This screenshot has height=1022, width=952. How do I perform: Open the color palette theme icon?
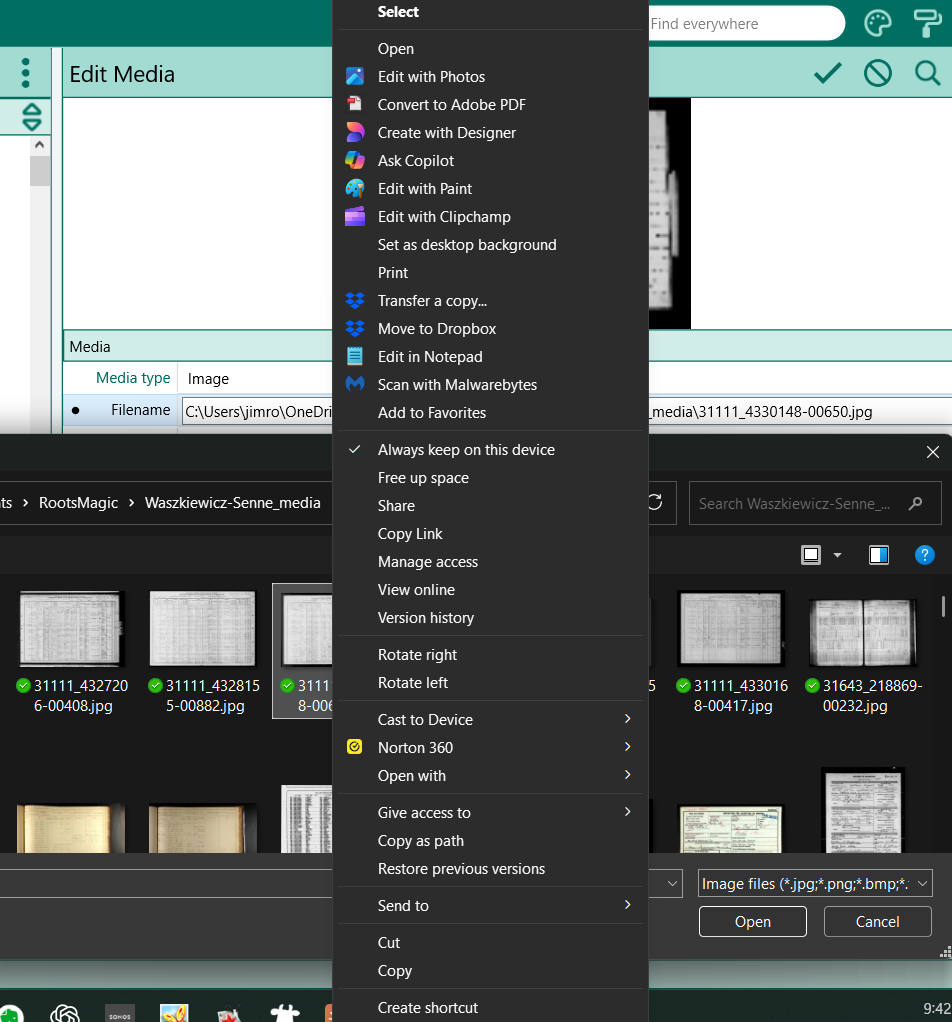[x=876, y=23]
